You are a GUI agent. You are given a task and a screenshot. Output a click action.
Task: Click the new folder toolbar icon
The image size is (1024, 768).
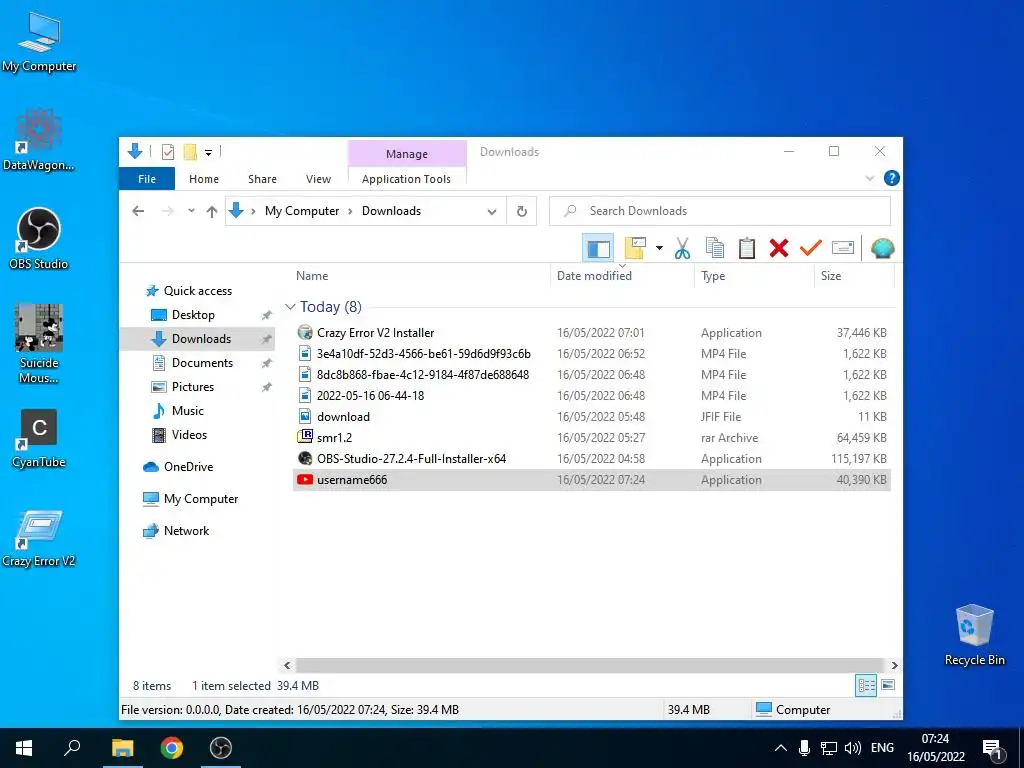(x=635, y=248)
